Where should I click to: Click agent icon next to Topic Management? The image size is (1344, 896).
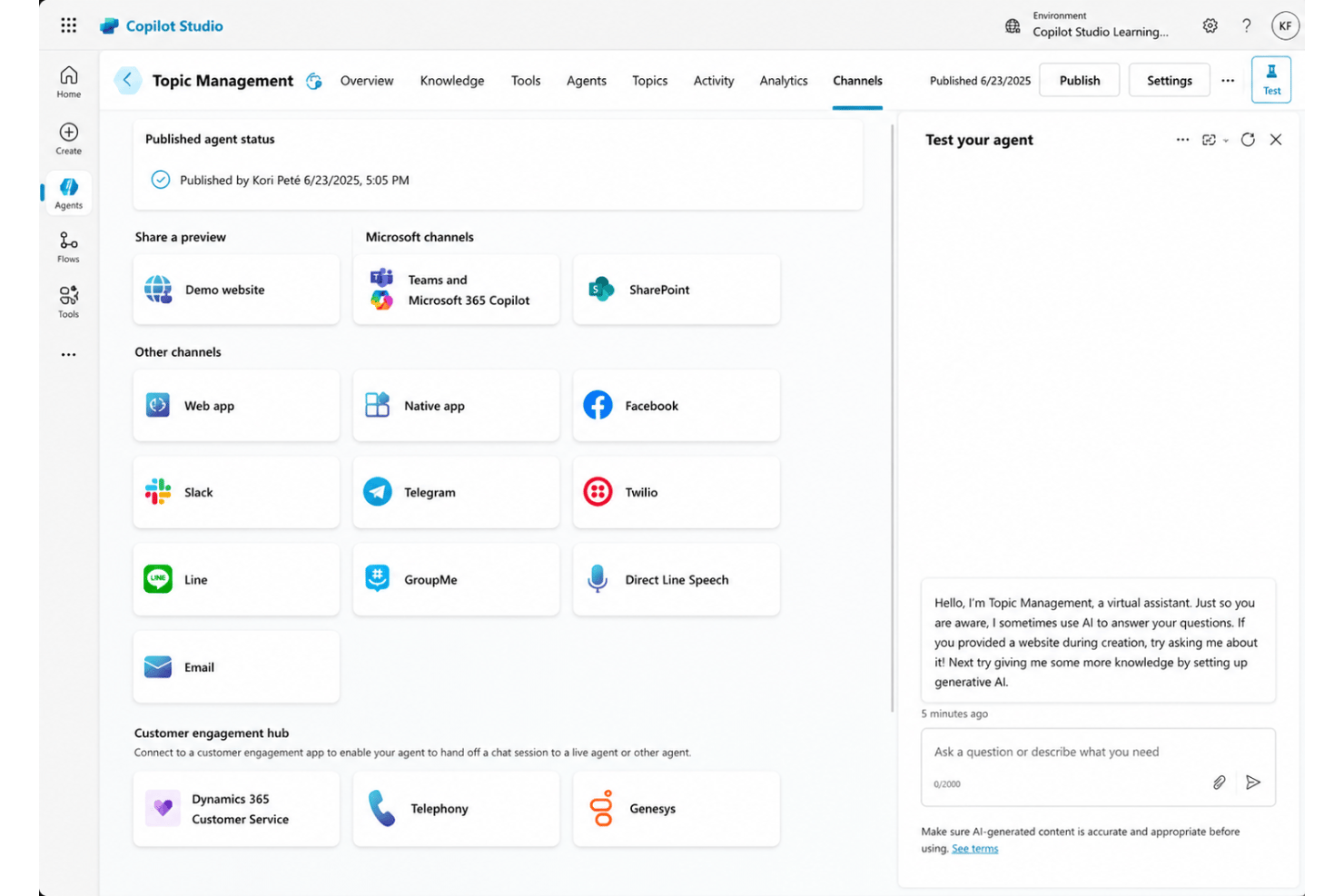(x=314, y=81)
